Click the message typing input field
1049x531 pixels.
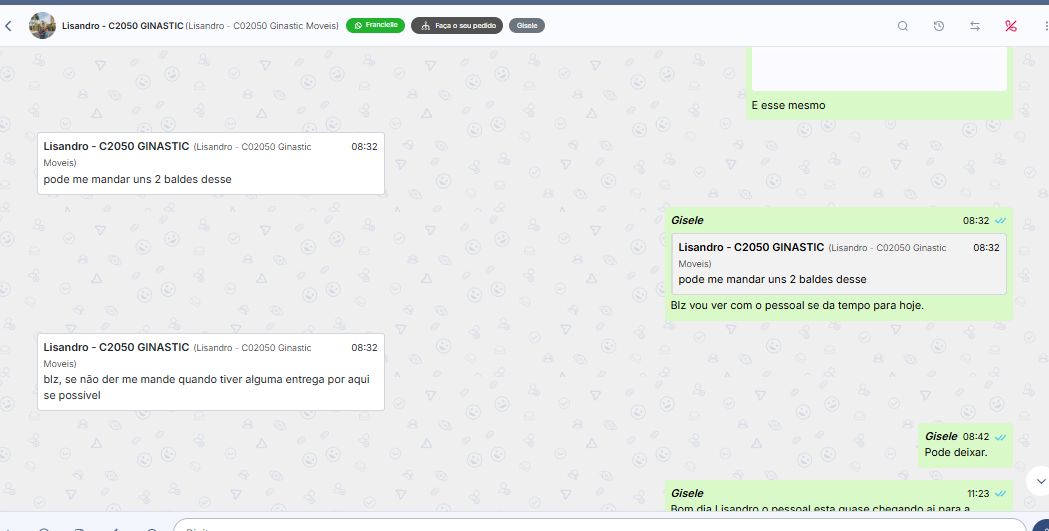click(x=599, y=525)
